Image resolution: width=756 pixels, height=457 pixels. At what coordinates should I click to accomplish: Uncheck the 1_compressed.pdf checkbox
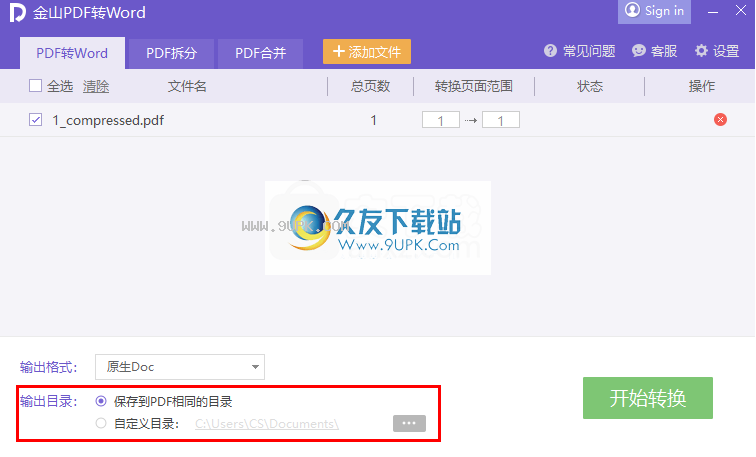tap(35, 120)
